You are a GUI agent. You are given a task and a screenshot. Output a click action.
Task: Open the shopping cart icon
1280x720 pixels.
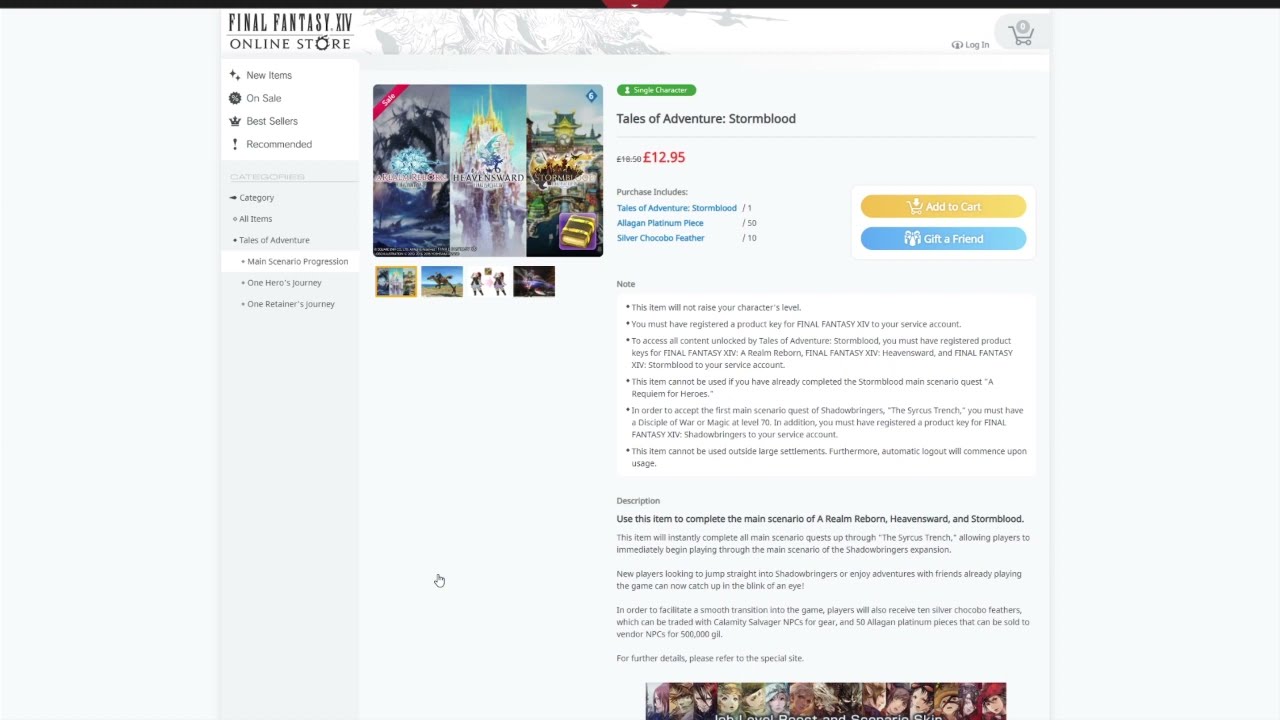point(1021,34)
